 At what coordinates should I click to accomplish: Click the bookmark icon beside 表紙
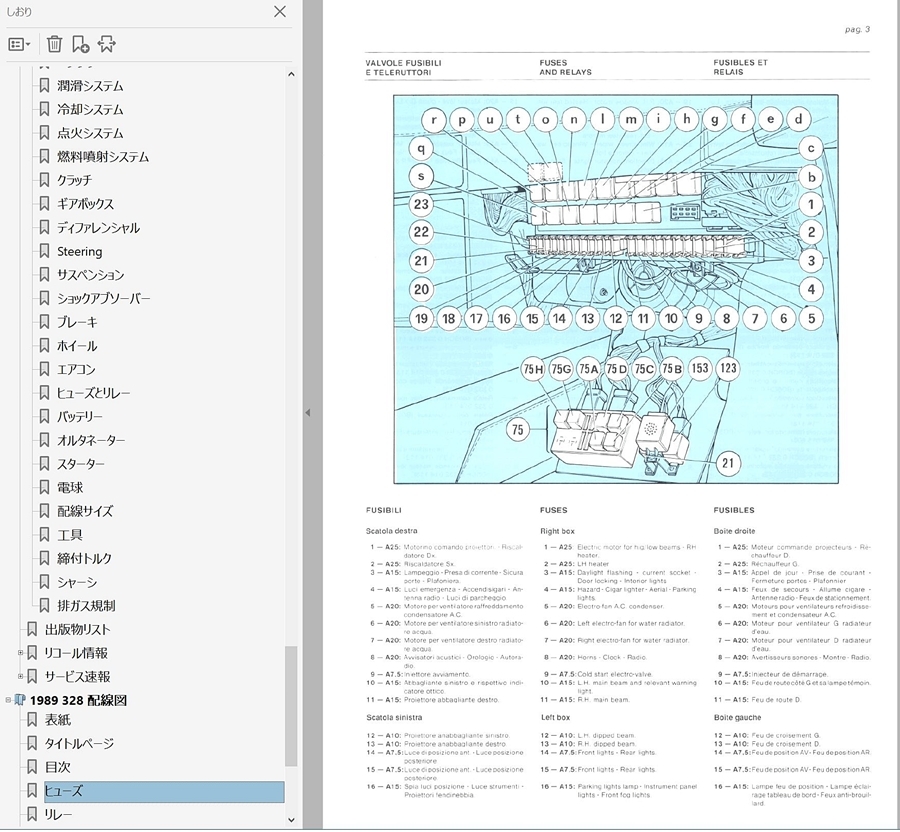coord(32,720)
